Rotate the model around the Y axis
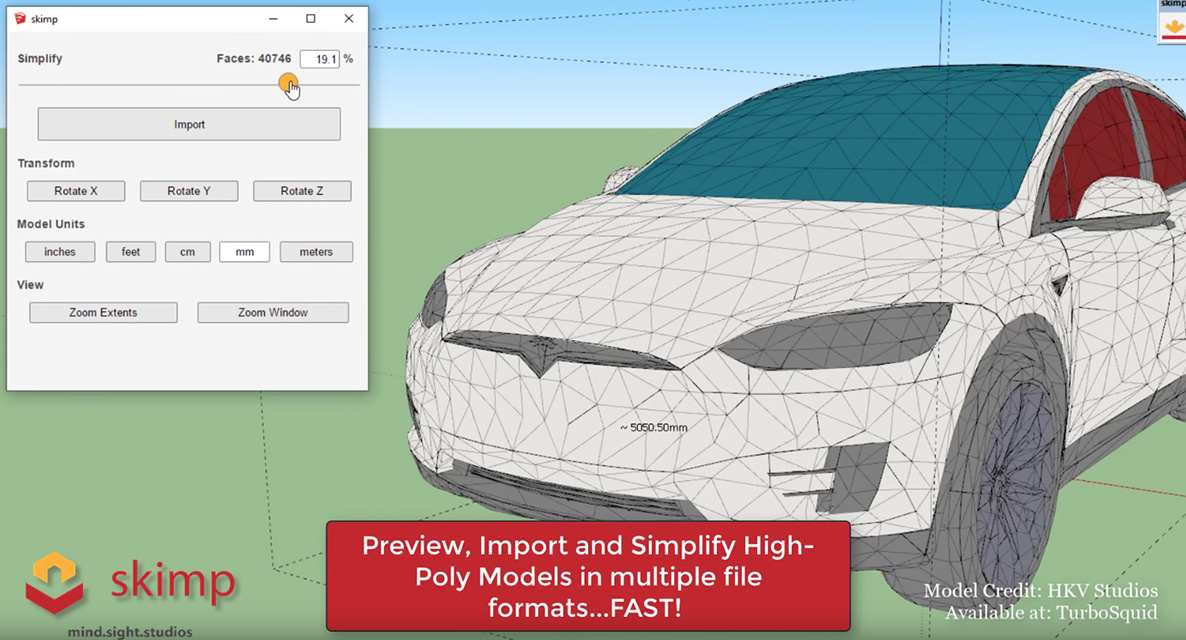This screenshot has width=1186, height=640. (188, 190)
